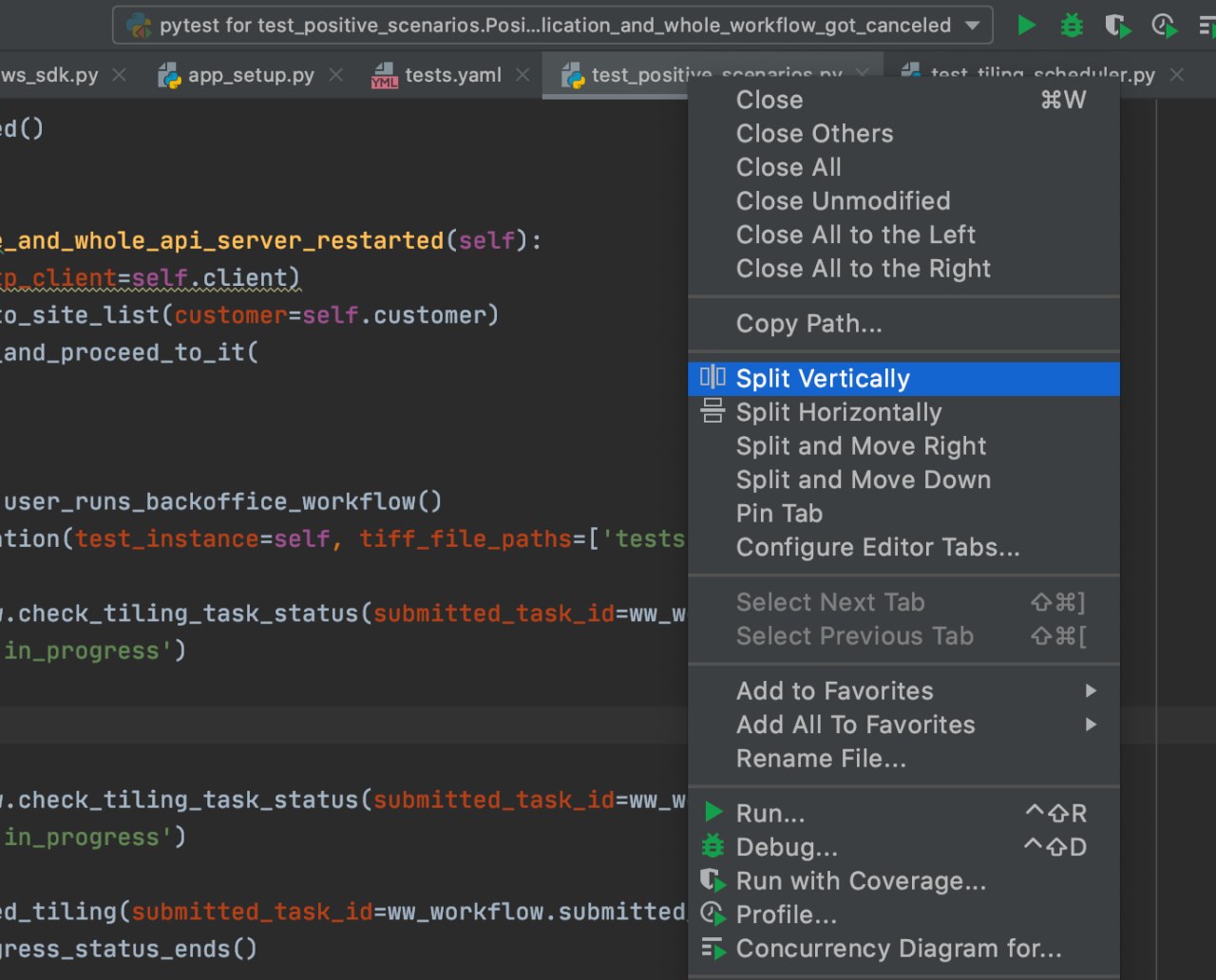Choose Profile... from the context menu

(x=903, y=914)
